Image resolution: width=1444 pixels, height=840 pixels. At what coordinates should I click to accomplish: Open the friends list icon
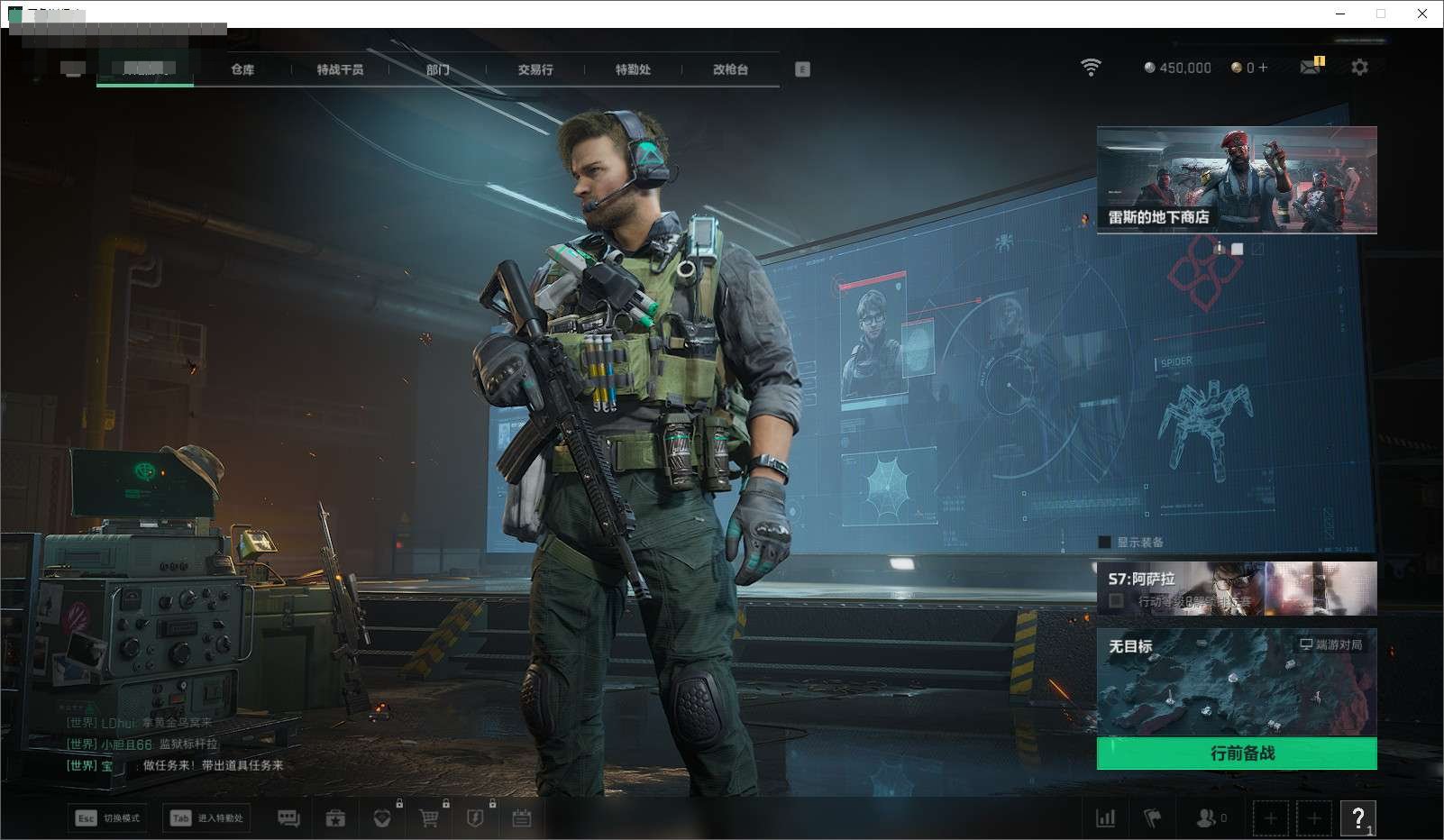[1211, 818]
